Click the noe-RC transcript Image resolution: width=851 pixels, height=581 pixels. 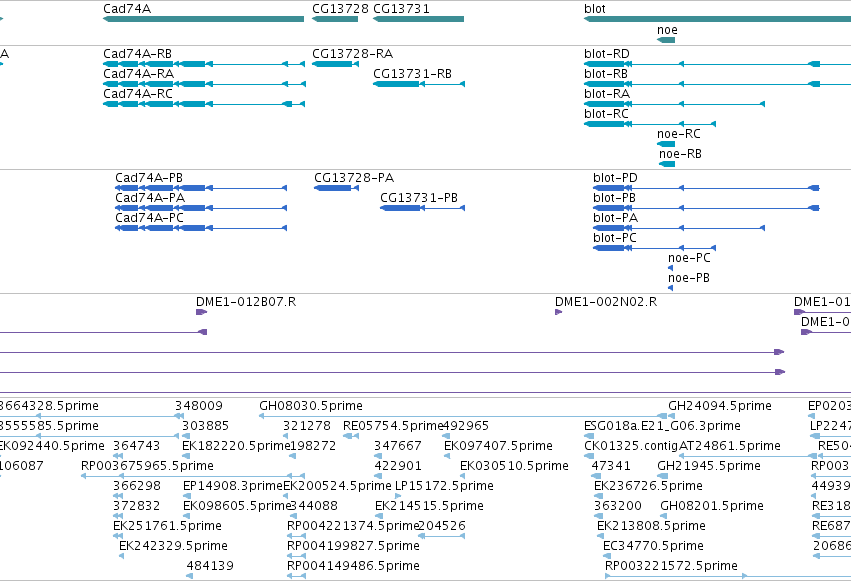[x=666, y=144]
